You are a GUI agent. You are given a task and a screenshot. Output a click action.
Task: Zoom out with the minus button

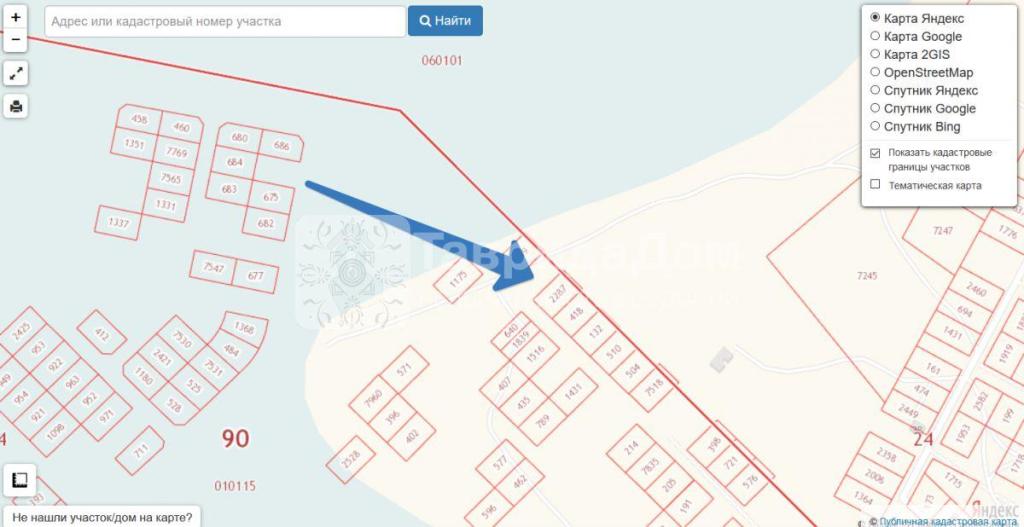point(16,40)
